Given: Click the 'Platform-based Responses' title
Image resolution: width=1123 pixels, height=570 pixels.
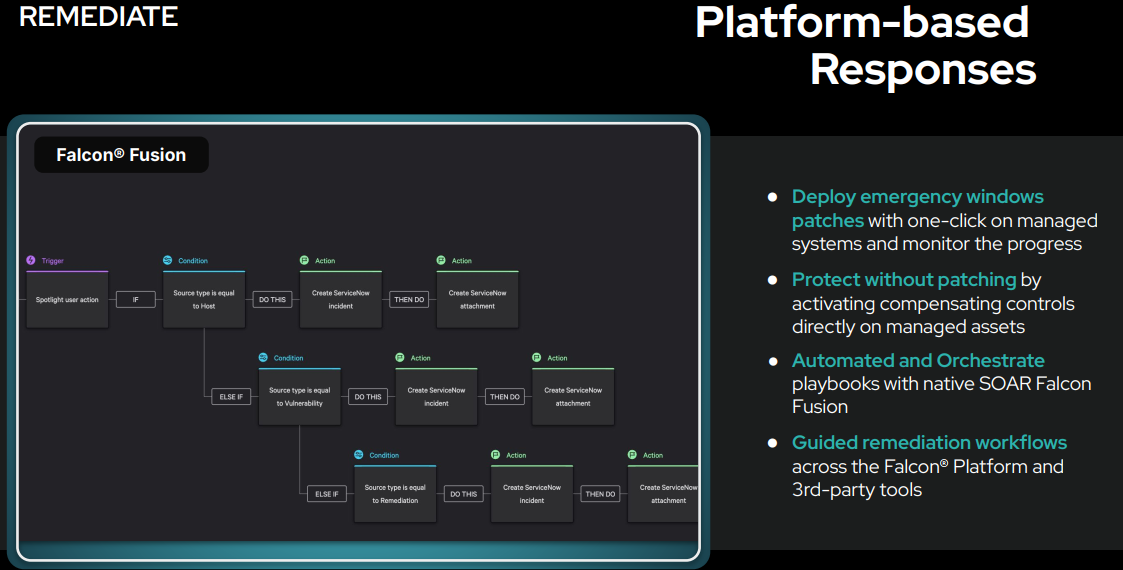Looking at the screenshot, I should (865, 45).
